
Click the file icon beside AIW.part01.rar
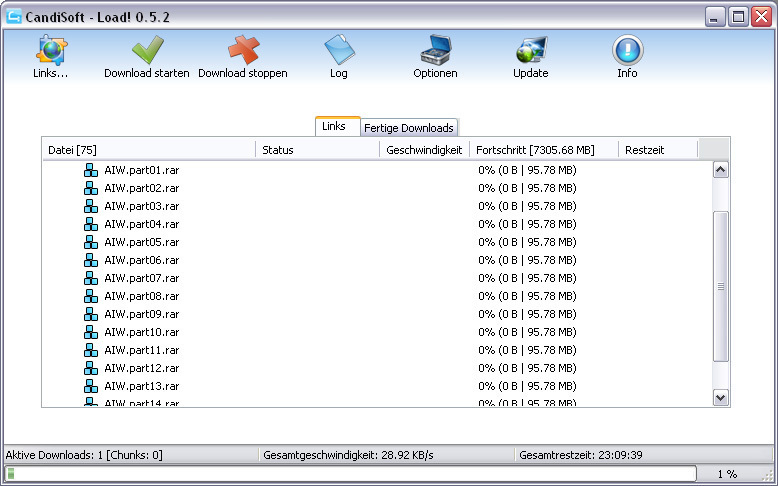pyautogui.click(x=91, y=170)
